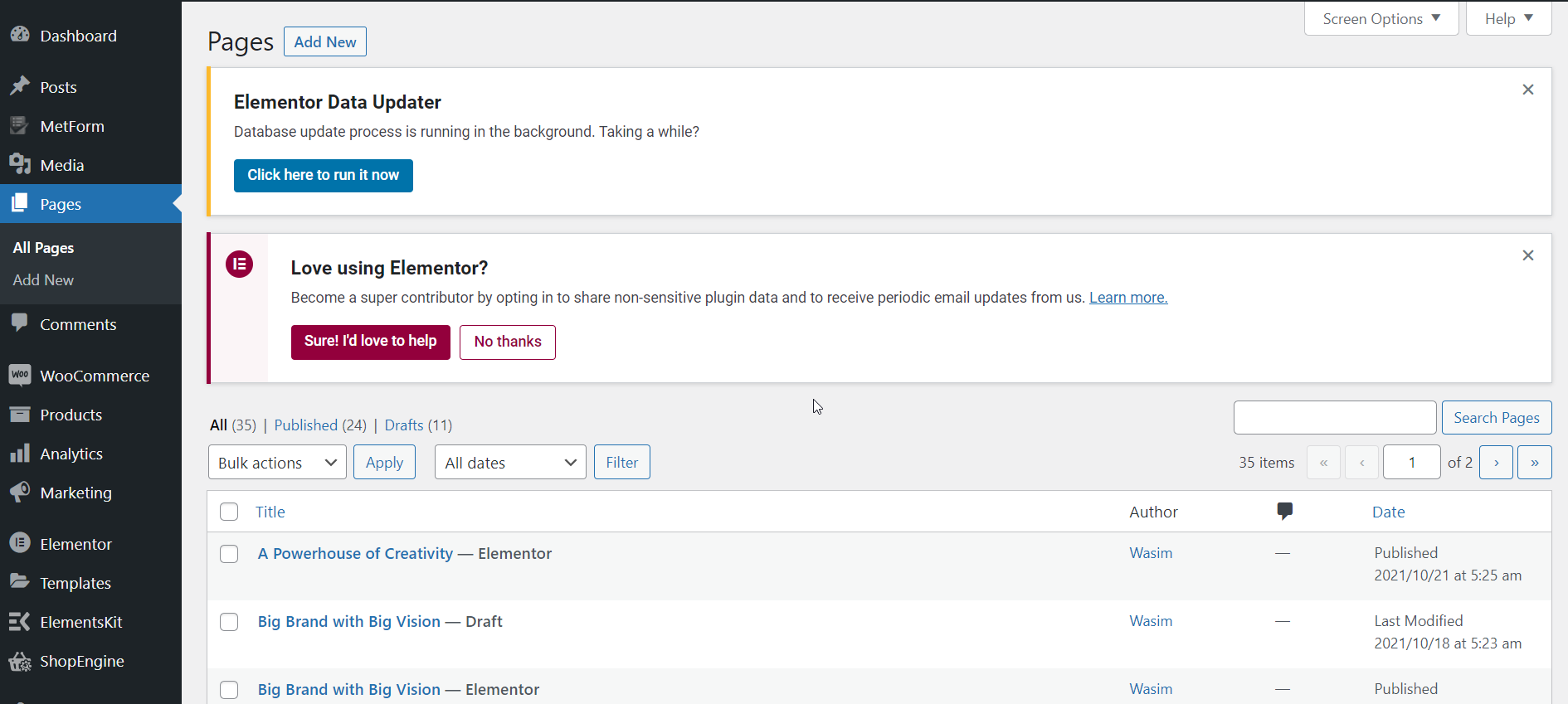1568x704 pixels.
Task: Open A Powerhouse of Creativity page
Action: tap(356, 554)
